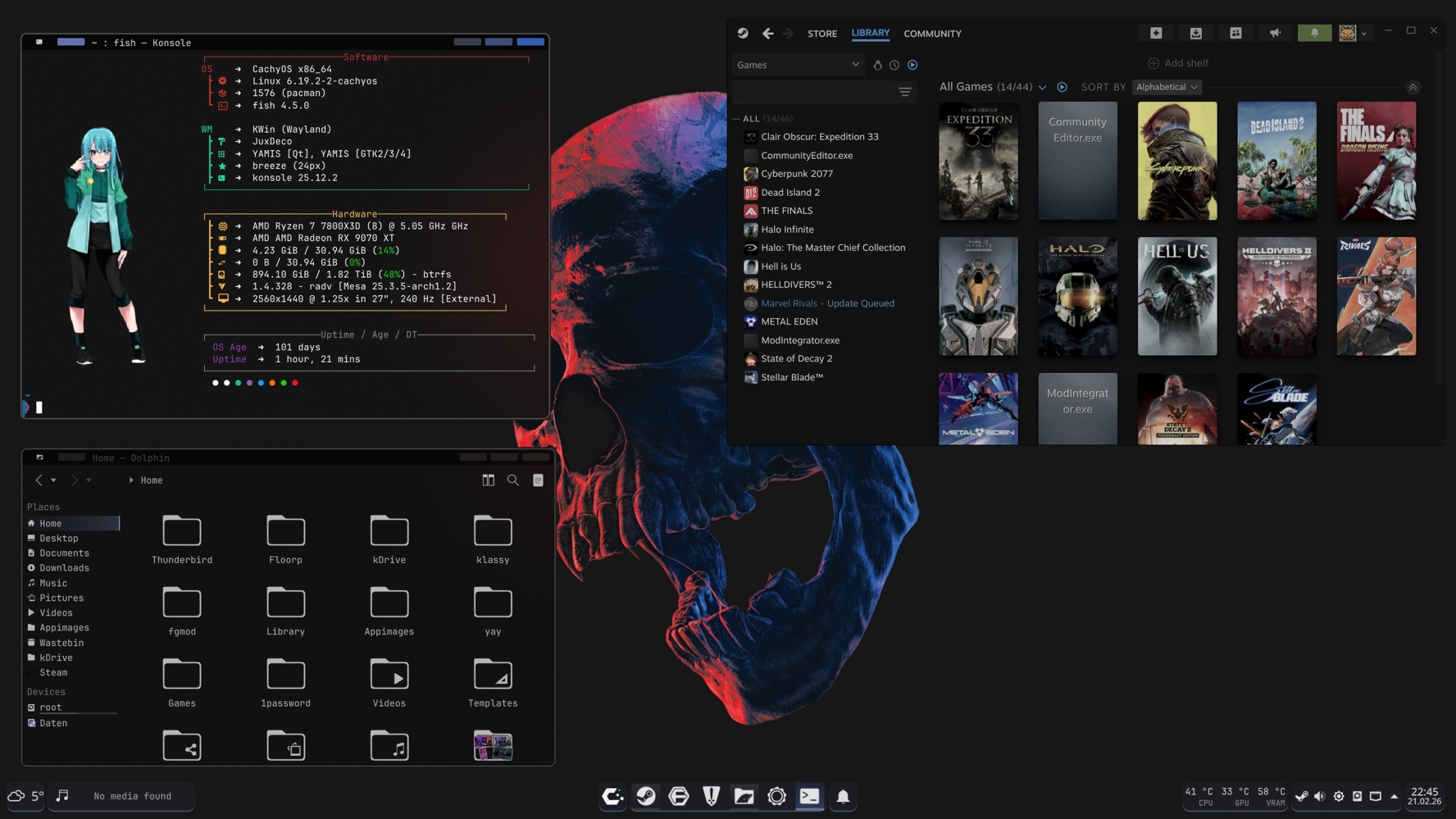1456x819 pixels.
Task: Toggle sort by recent activity clock filter
Action: click(x=894, y=65)
